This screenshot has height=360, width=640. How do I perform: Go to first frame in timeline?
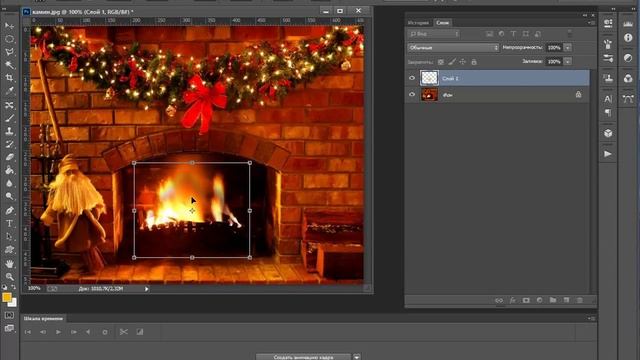[28, 332]
